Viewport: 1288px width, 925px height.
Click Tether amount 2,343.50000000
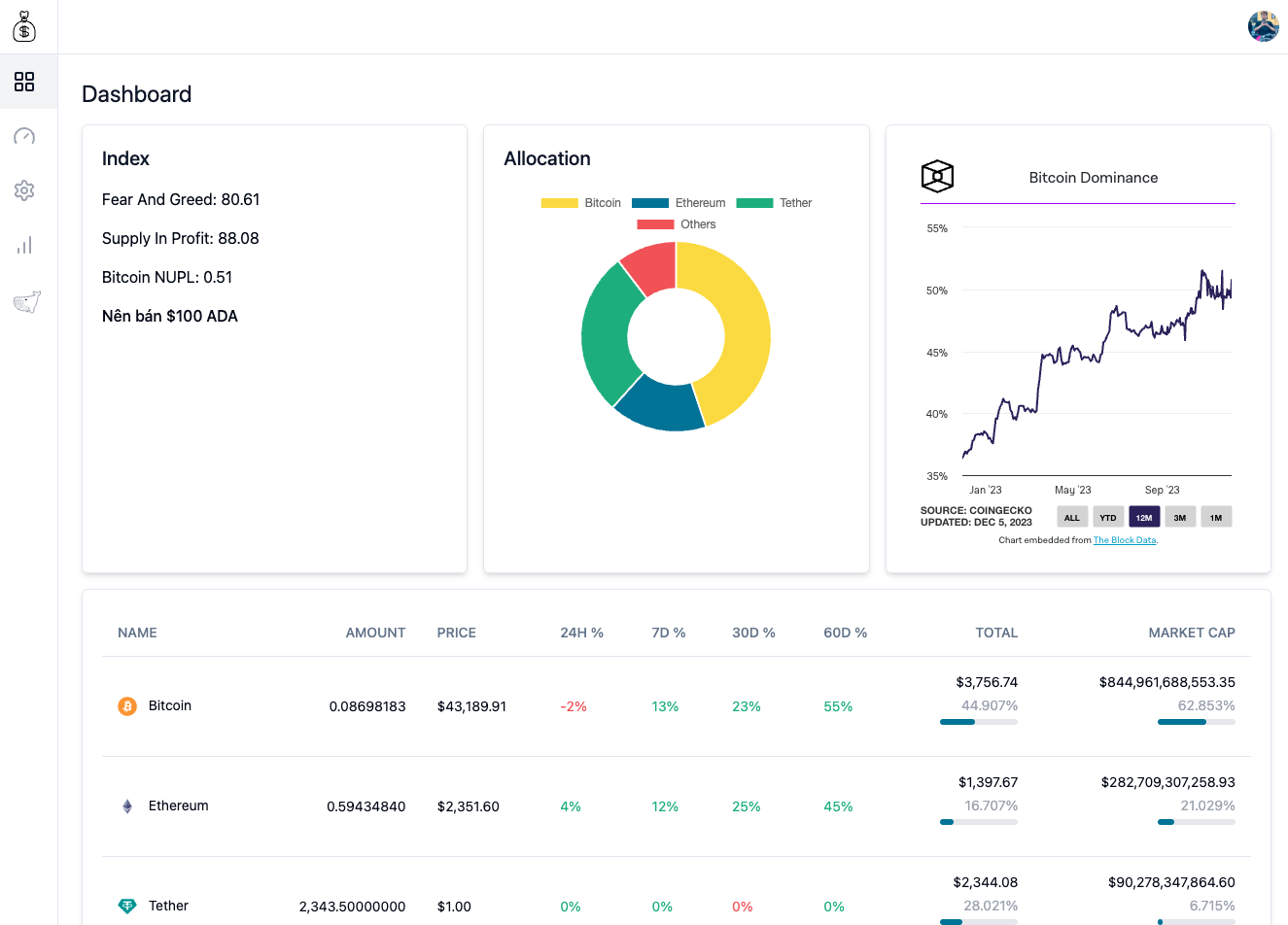pyautogui.click(x=352, y=907)
